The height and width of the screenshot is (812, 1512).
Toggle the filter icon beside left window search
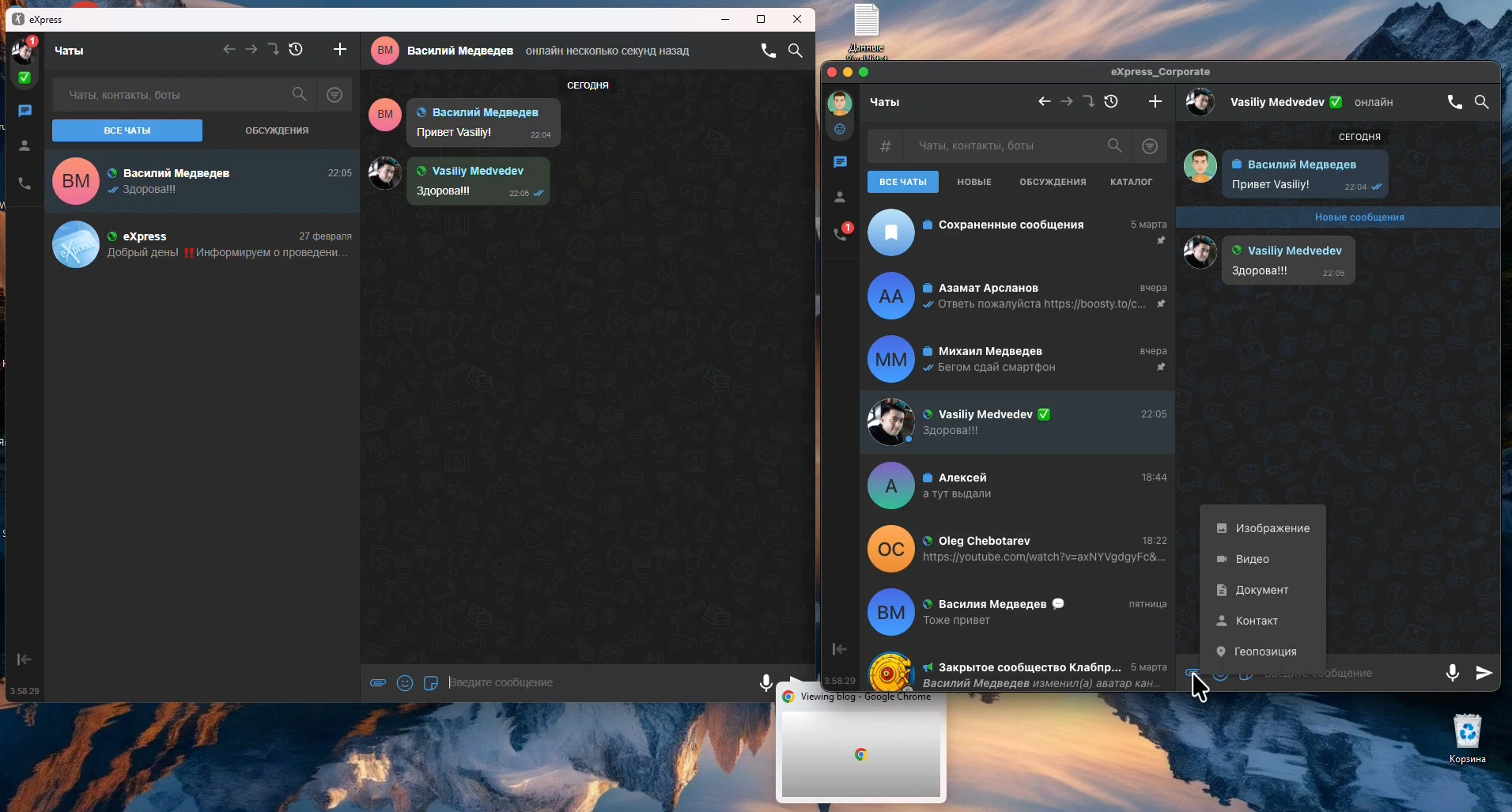[x=335, y=95]
